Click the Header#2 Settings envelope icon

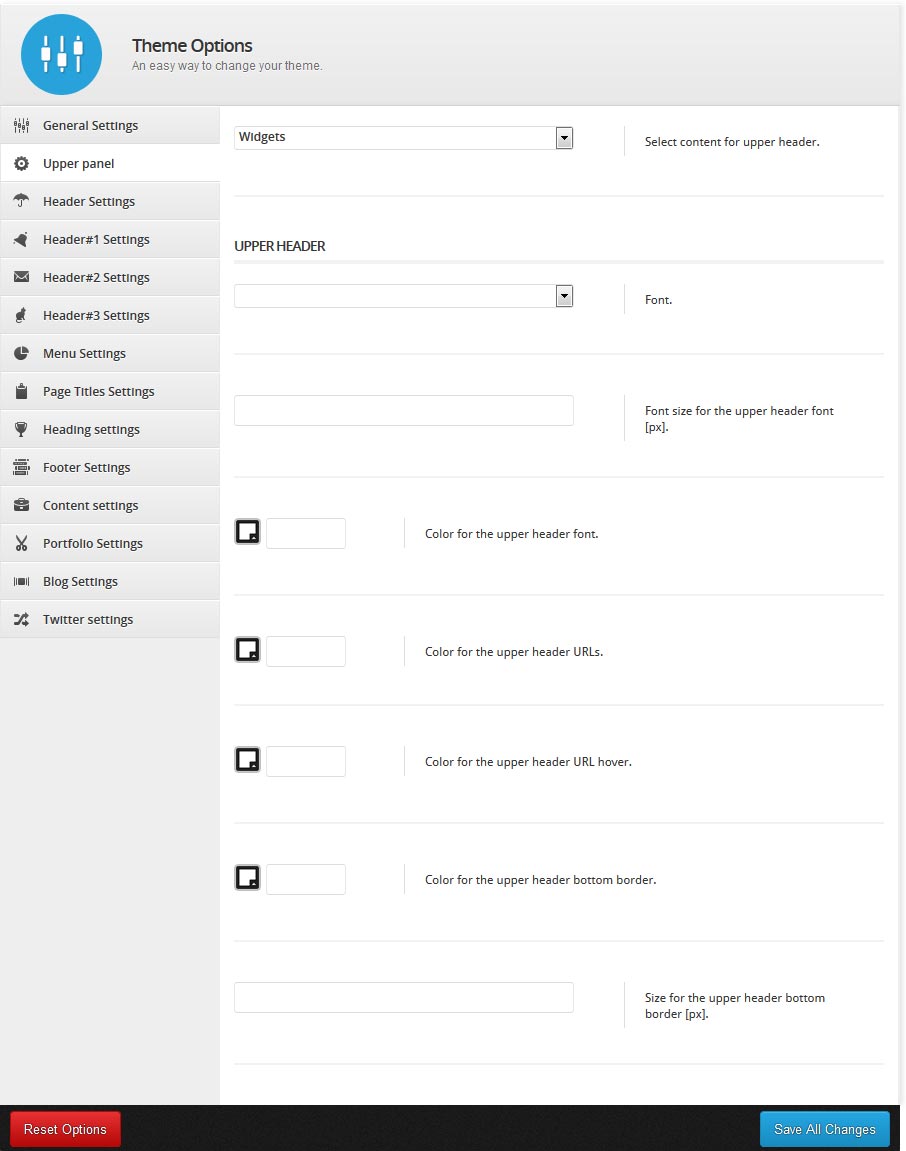coord(21,277)
